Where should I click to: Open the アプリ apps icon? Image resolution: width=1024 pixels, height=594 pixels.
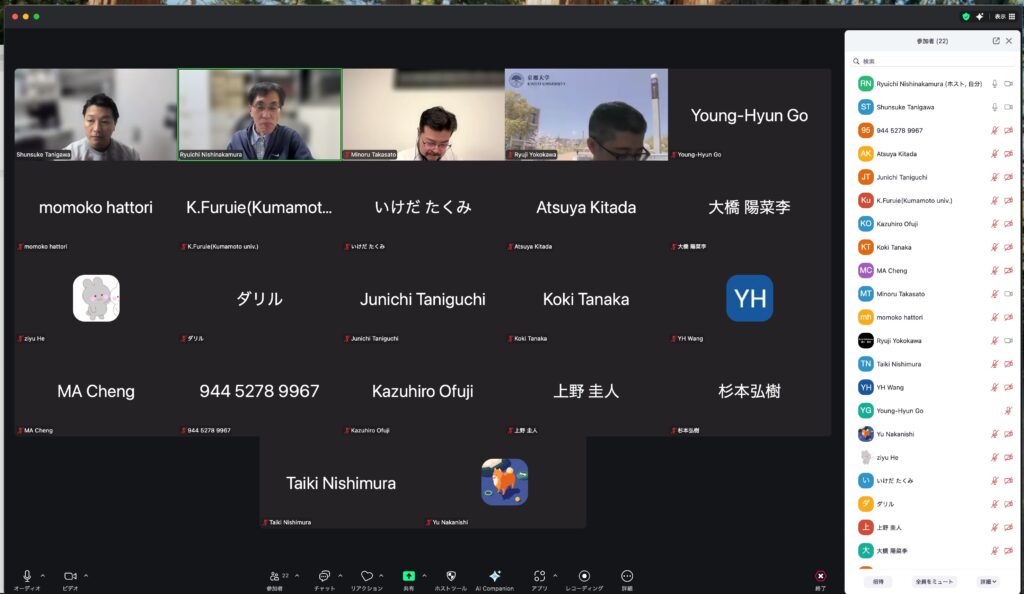tap(539, 577)
